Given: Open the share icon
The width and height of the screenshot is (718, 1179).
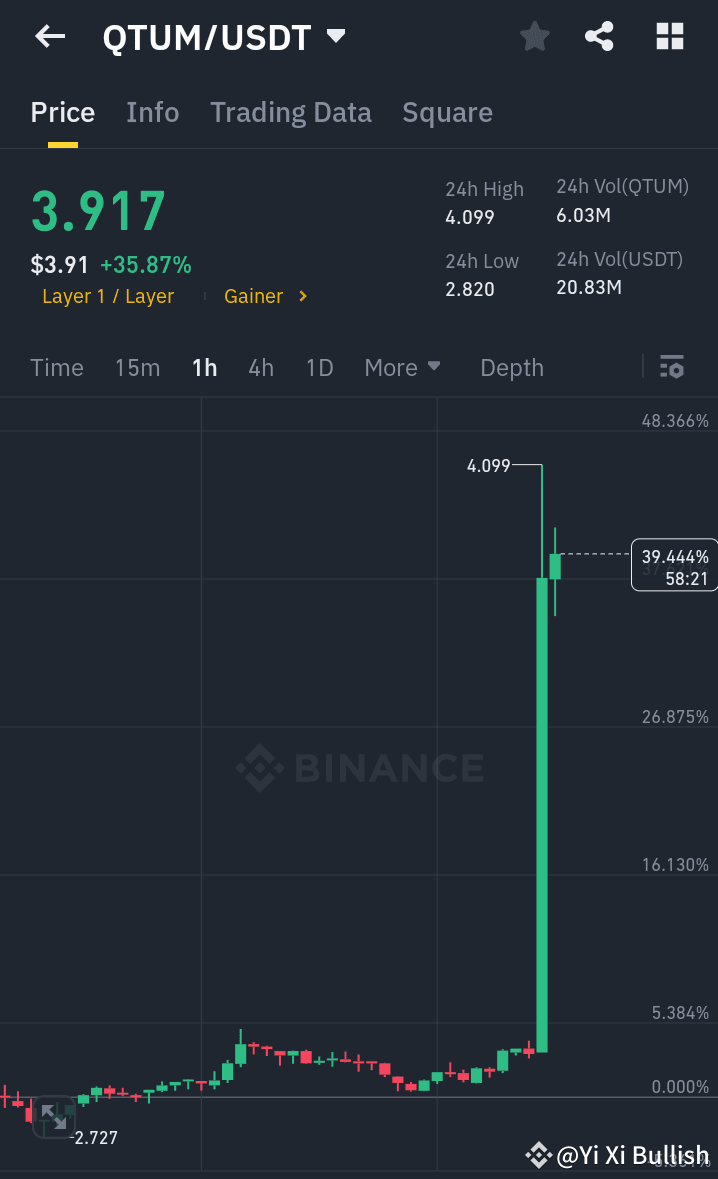Looking at the screenshot, I should [x=599, y=36].
